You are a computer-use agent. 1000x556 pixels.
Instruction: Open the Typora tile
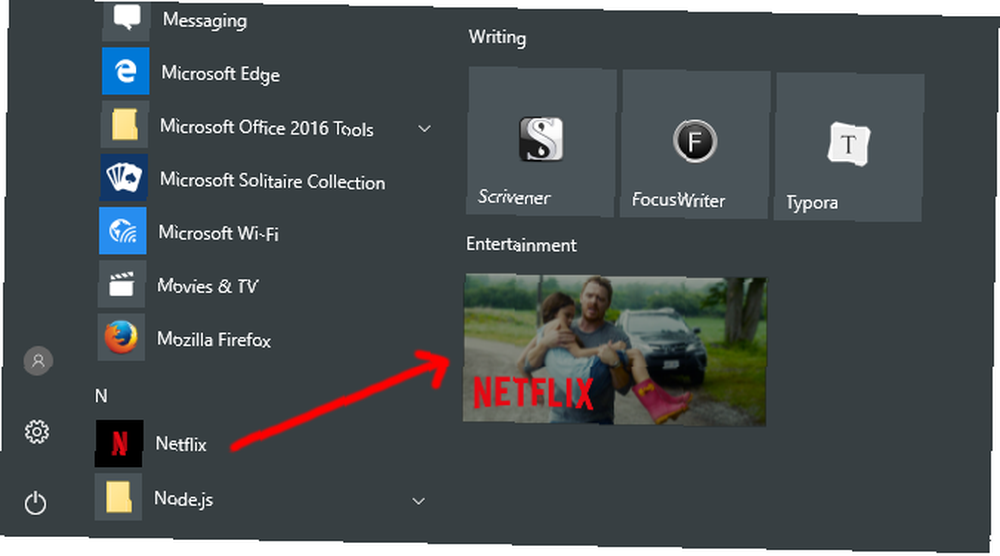[849, 147]
